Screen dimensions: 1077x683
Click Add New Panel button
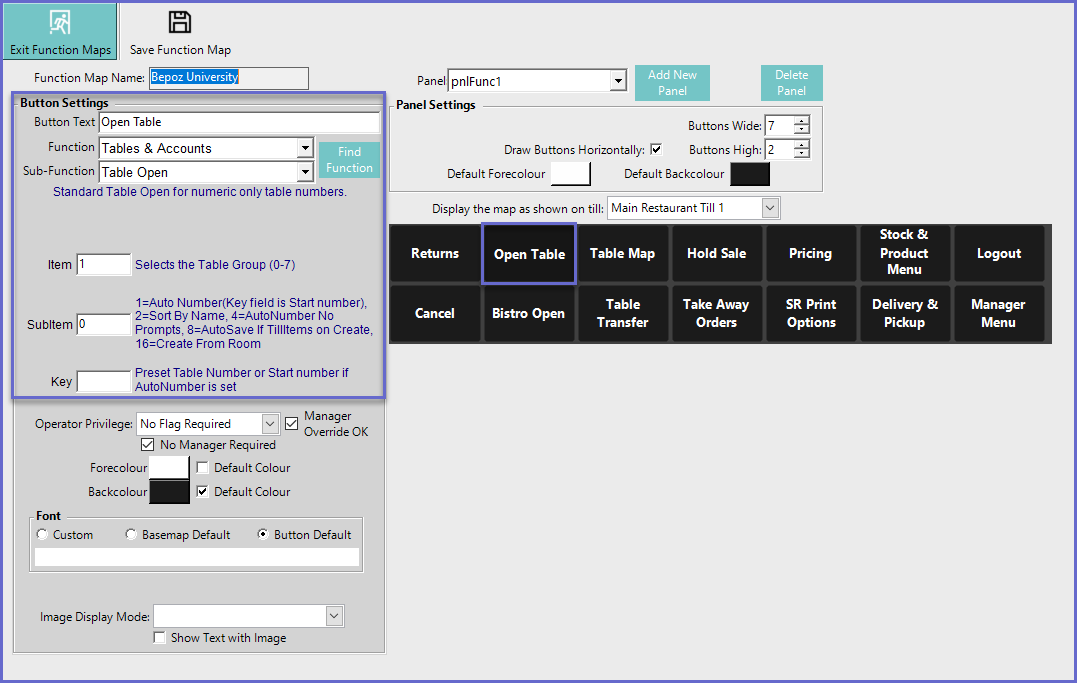point(672,82)
